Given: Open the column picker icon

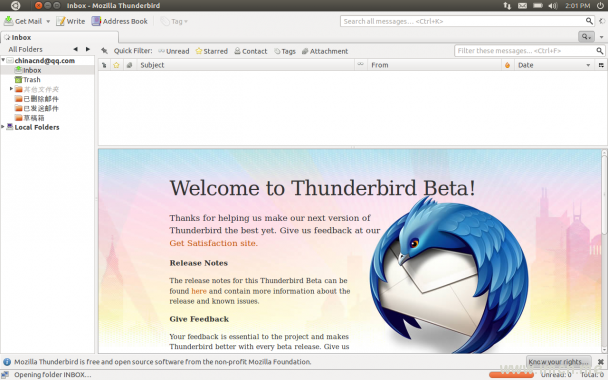Looking at the screenshot, I should click(601, 65).
